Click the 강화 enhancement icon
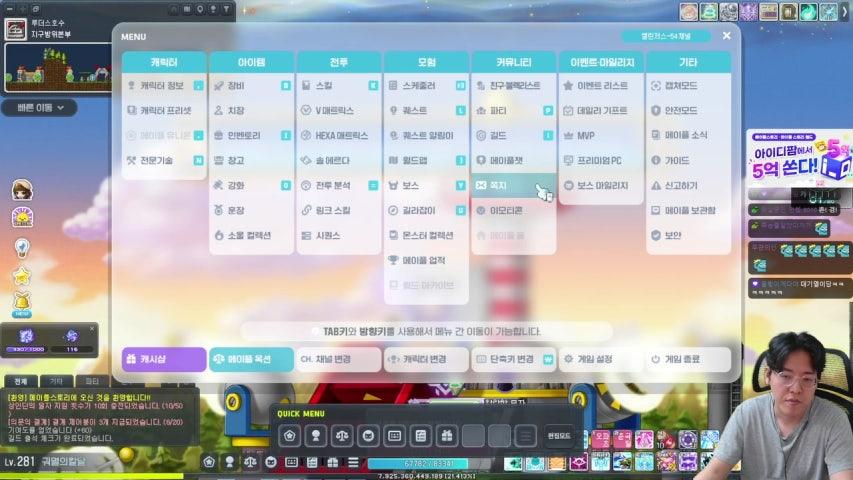853x480 pixels. pos(219,186)
